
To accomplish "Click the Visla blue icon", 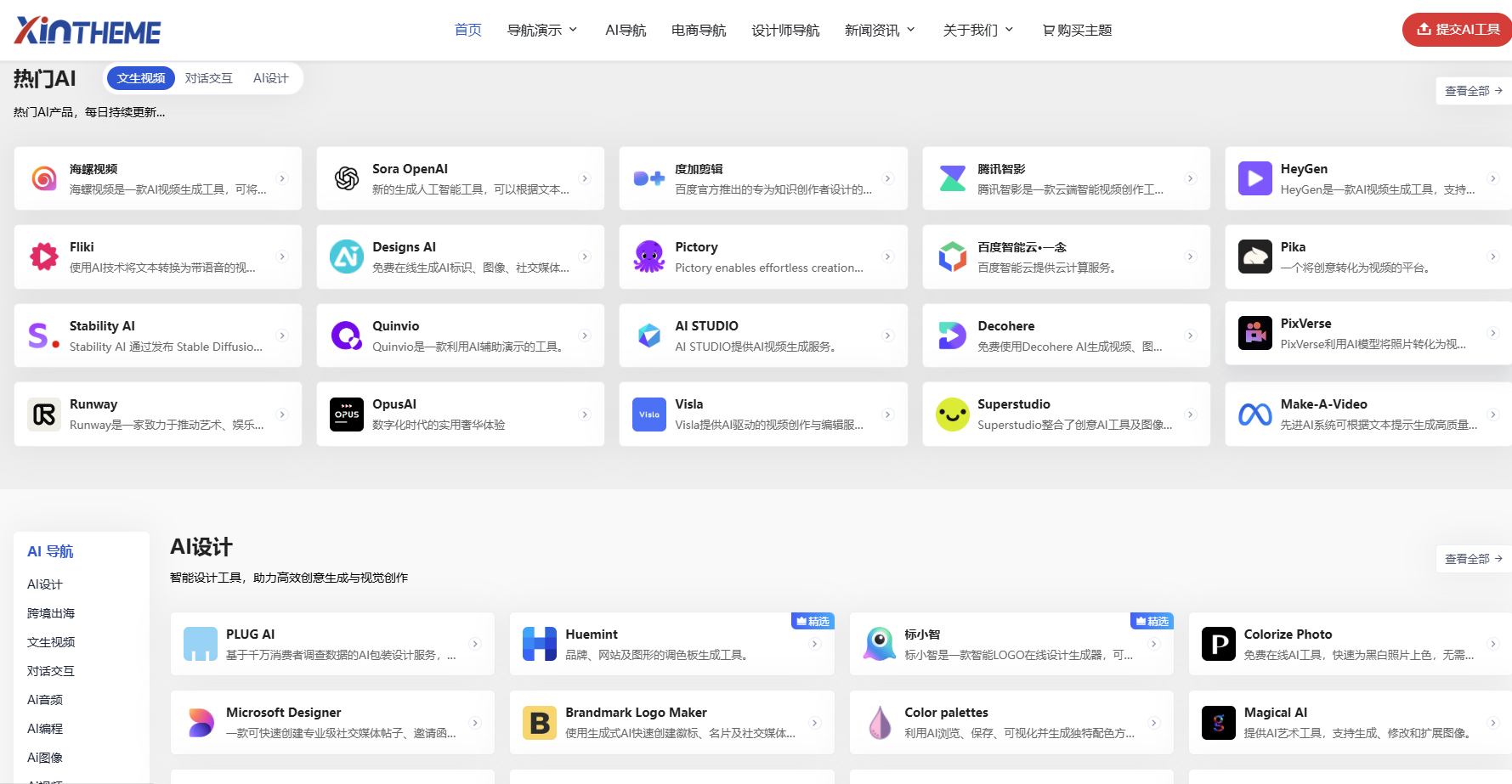I will tap(649, 415).
